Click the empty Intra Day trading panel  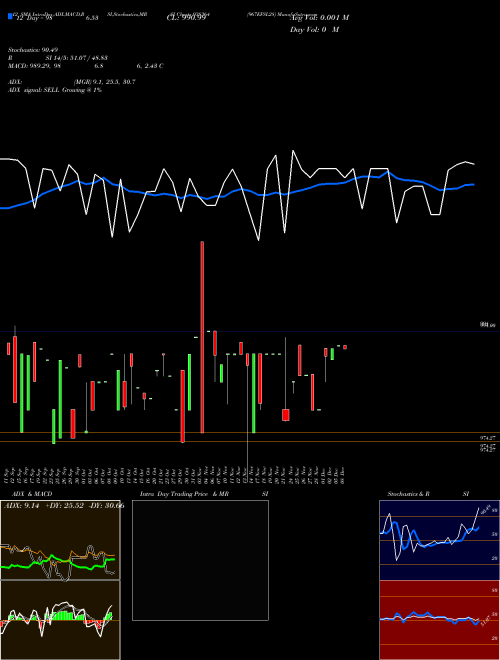200,560
